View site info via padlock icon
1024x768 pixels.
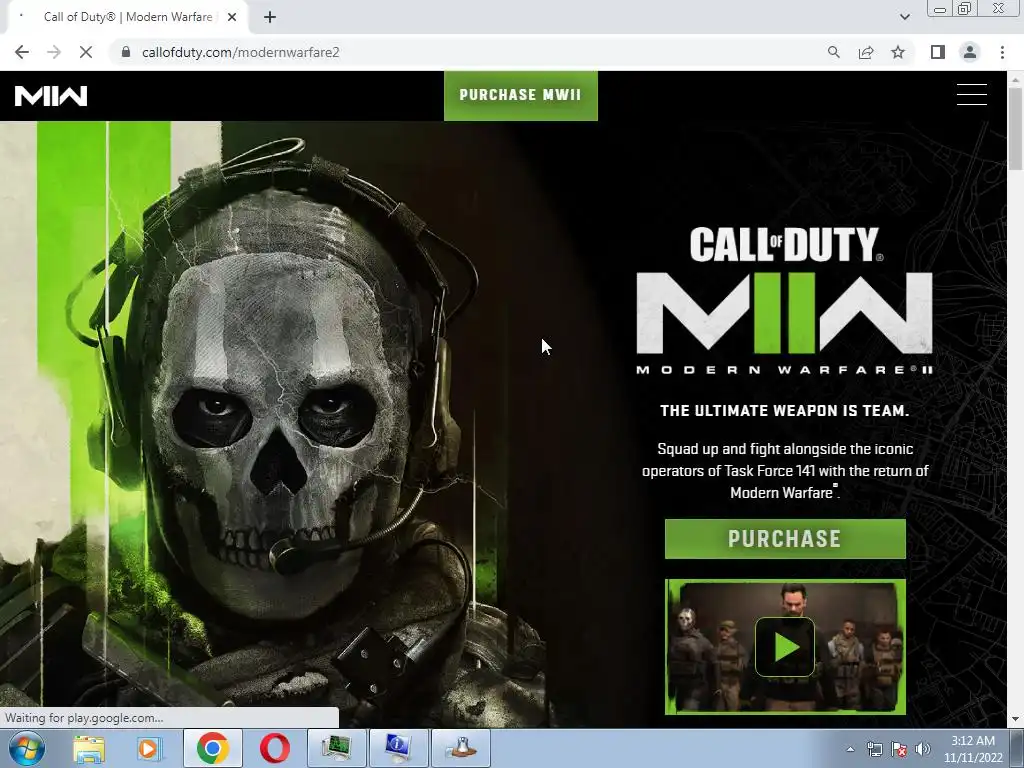[x=126, y=52]
